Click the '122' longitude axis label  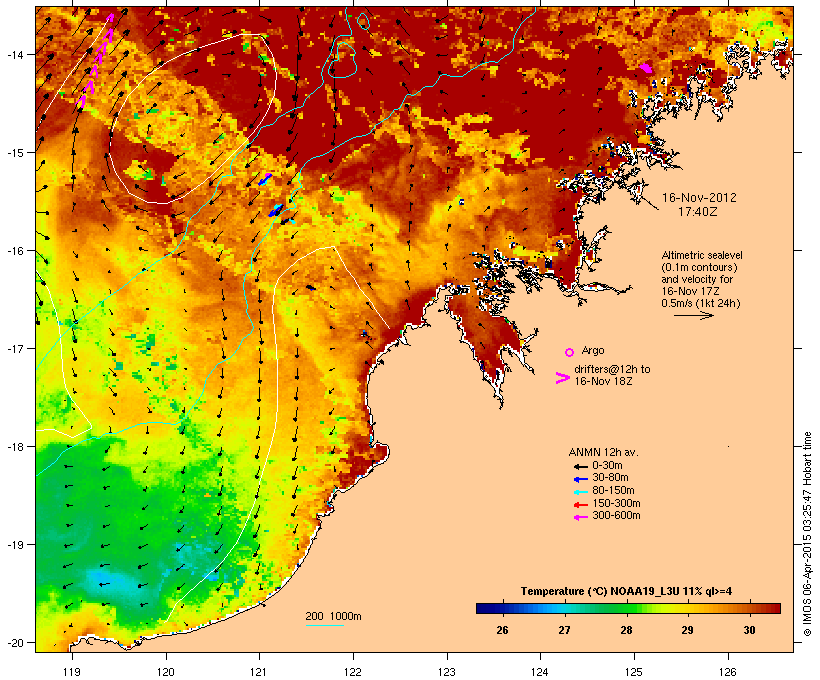tap(353, 672)
